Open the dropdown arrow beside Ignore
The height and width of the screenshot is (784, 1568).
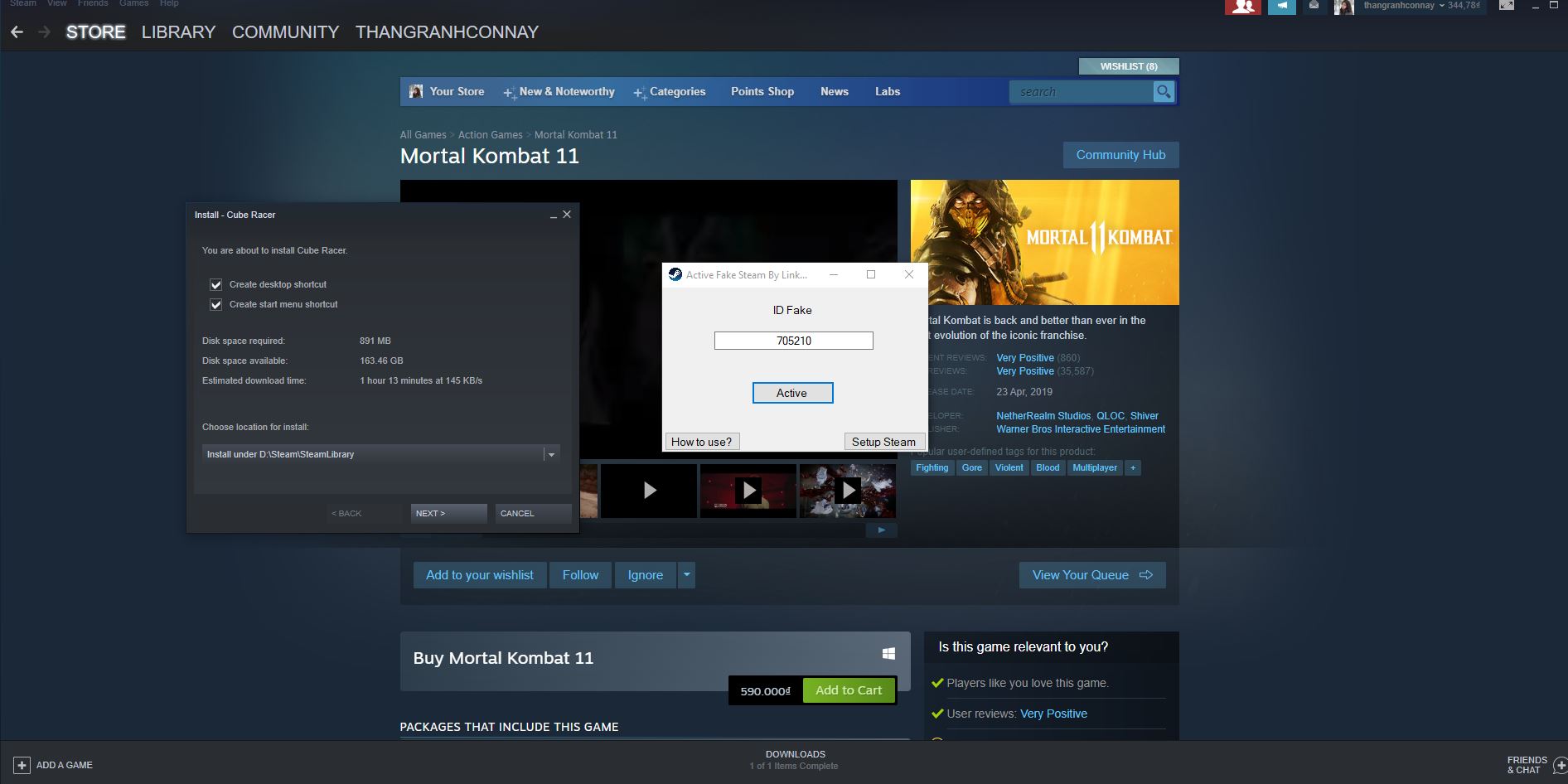click(x=686, y=575)
